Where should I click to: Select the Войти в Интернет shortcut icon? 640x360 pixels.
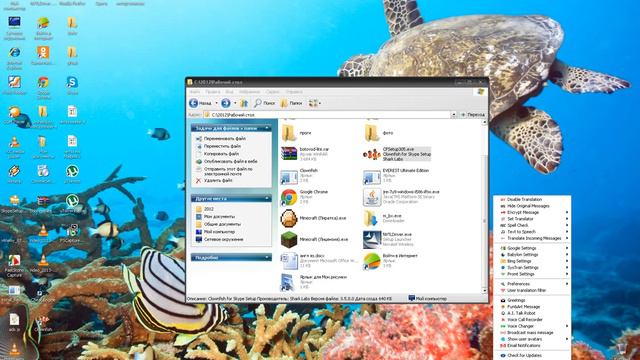(x=372, y=261)
